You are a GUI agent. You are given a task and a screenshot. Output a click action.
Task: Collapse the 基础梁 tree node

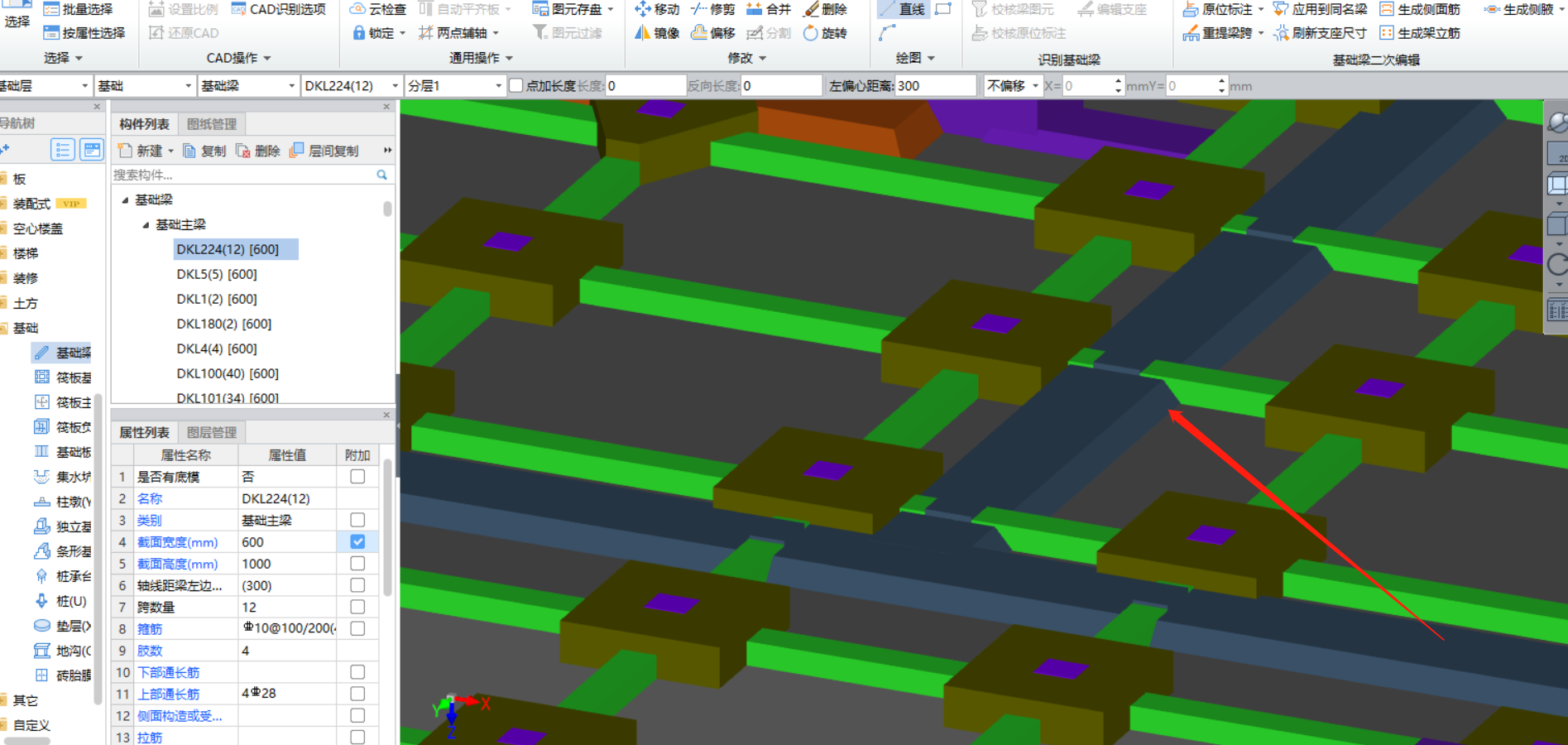point(126,199)
